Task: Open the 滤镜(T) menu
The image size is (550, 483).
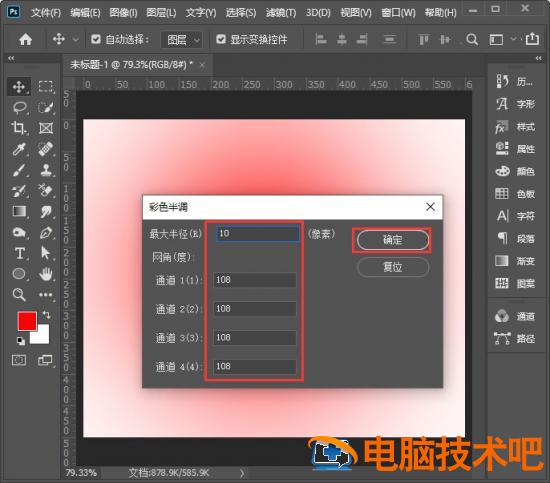Action: point(281,13)
